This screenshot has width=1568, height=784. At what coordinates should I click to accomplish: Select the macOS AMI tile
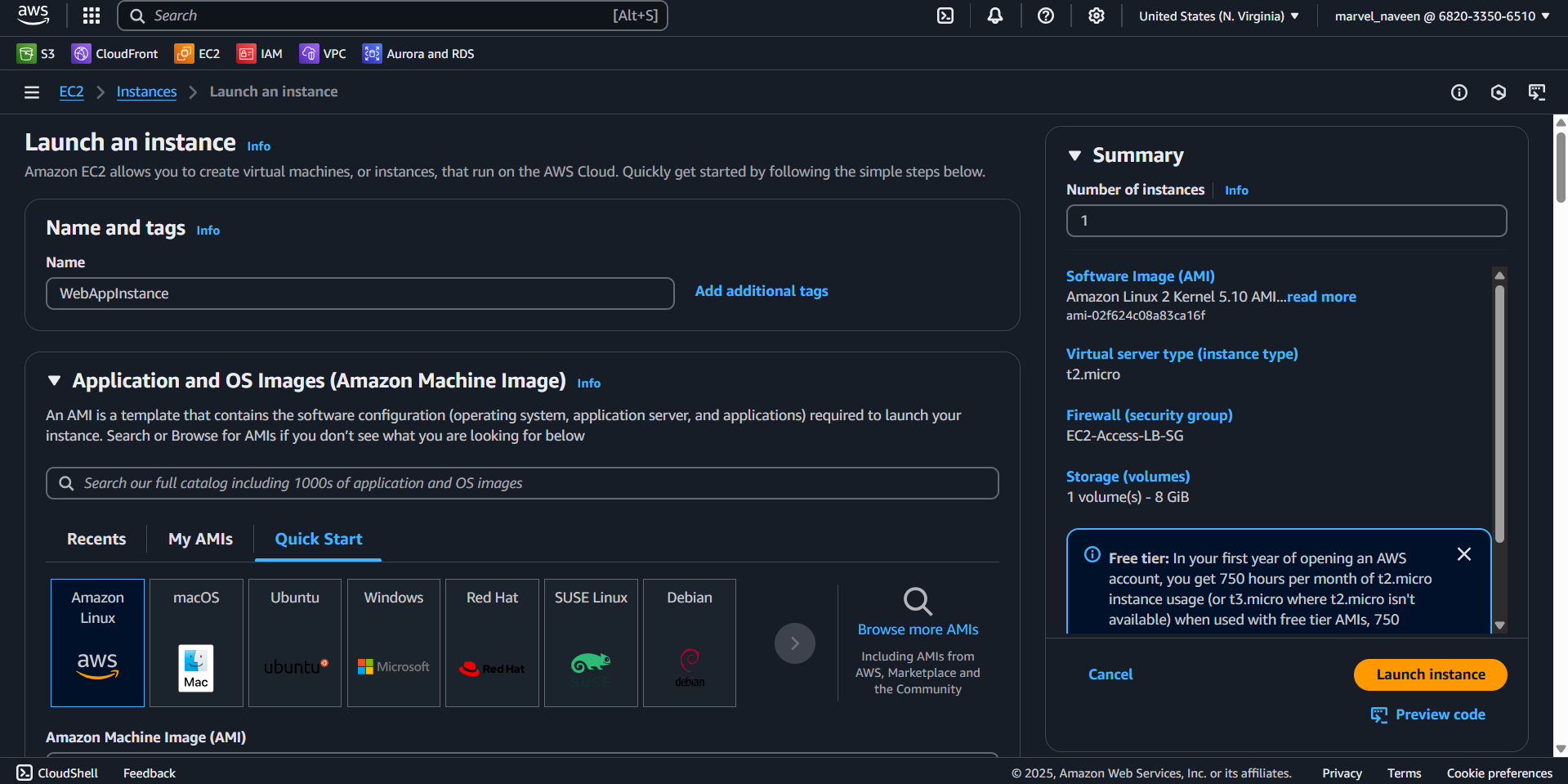tap(196, 643)
